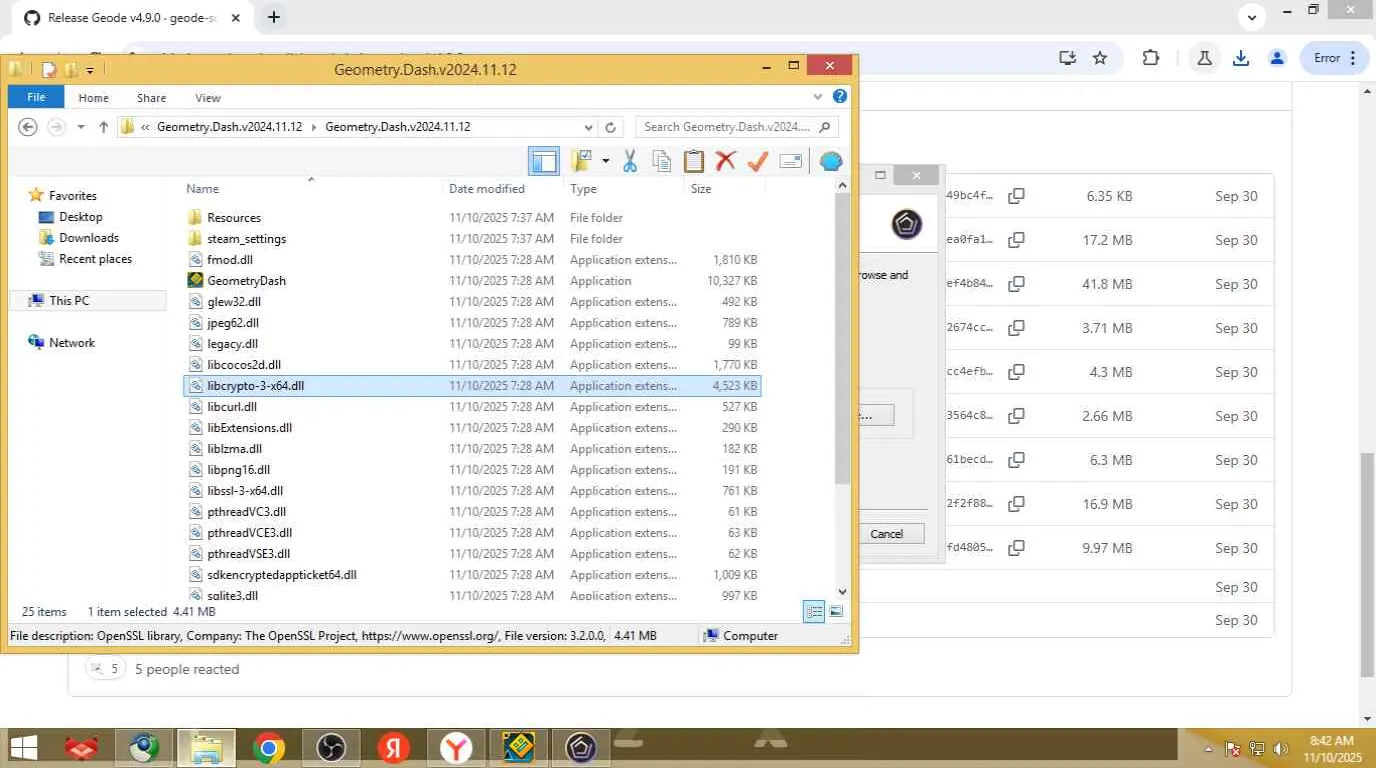
Task: Open Chrome Extensions puzzle icon
Action: pyautogui.click(x=1151, y=58)
